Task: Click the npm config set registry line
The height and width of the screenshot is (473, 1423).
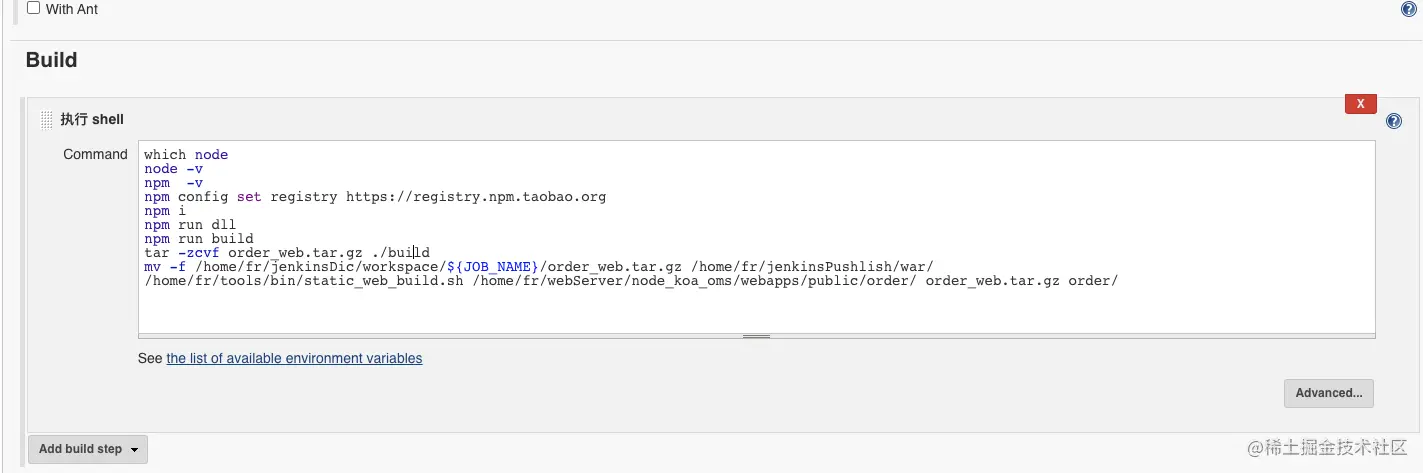Action: pyautogui.click(x=375, y=197)
